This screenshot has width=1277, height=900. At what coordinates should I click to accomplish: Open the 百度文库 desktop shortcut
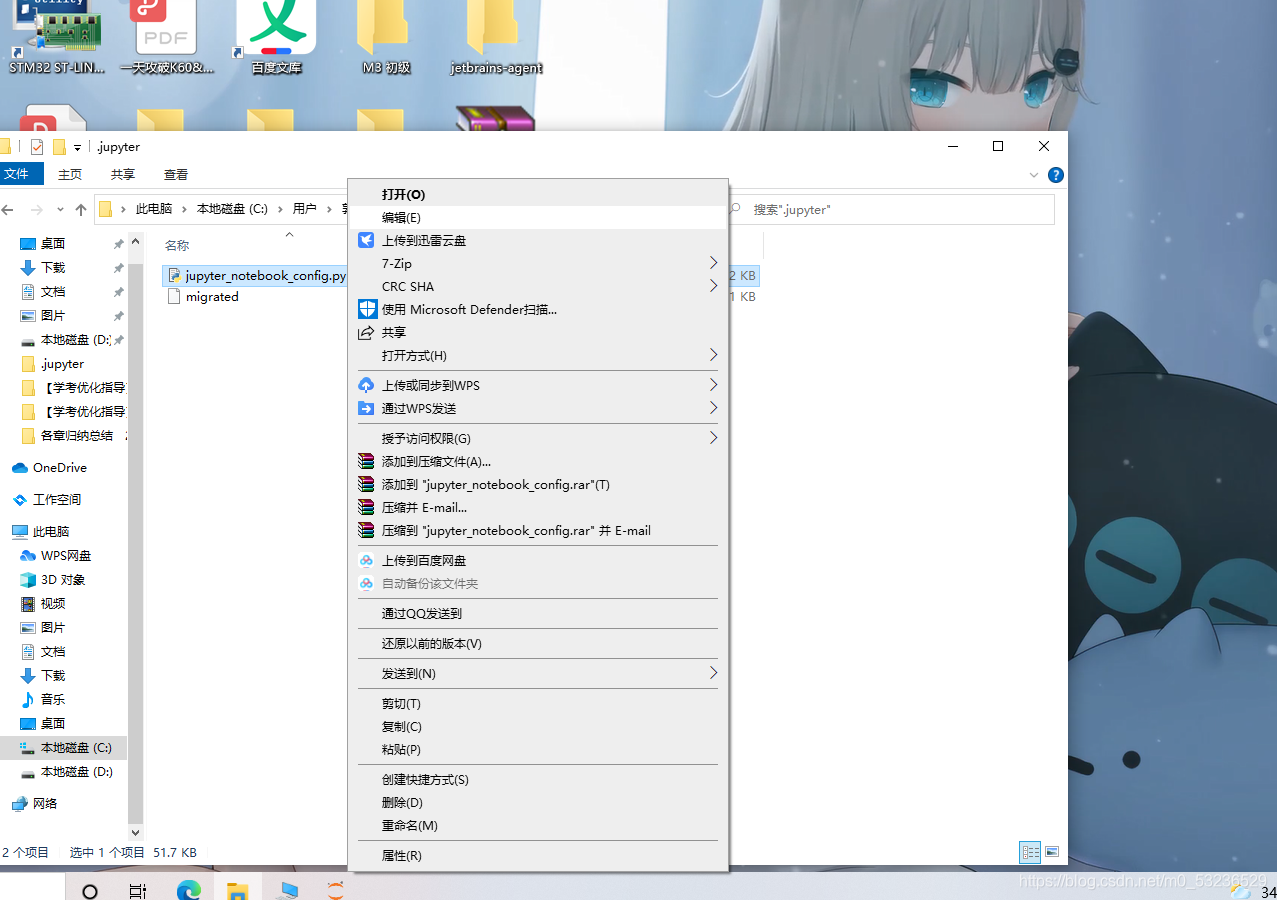(277, 36)
